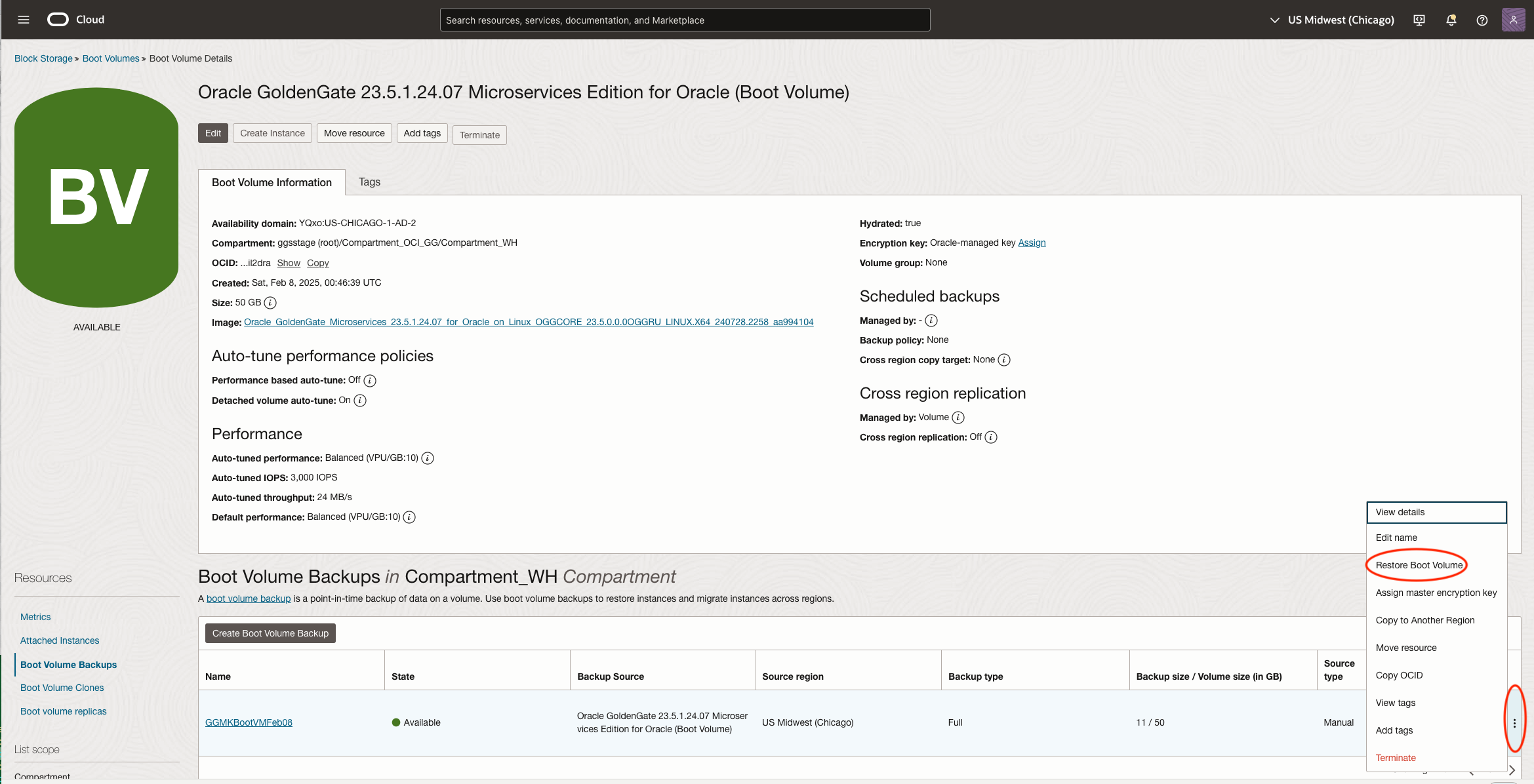Choose Copy to Another Region menu item
This screenshot has height=784, width=1534.
(x=1424, y=620)
